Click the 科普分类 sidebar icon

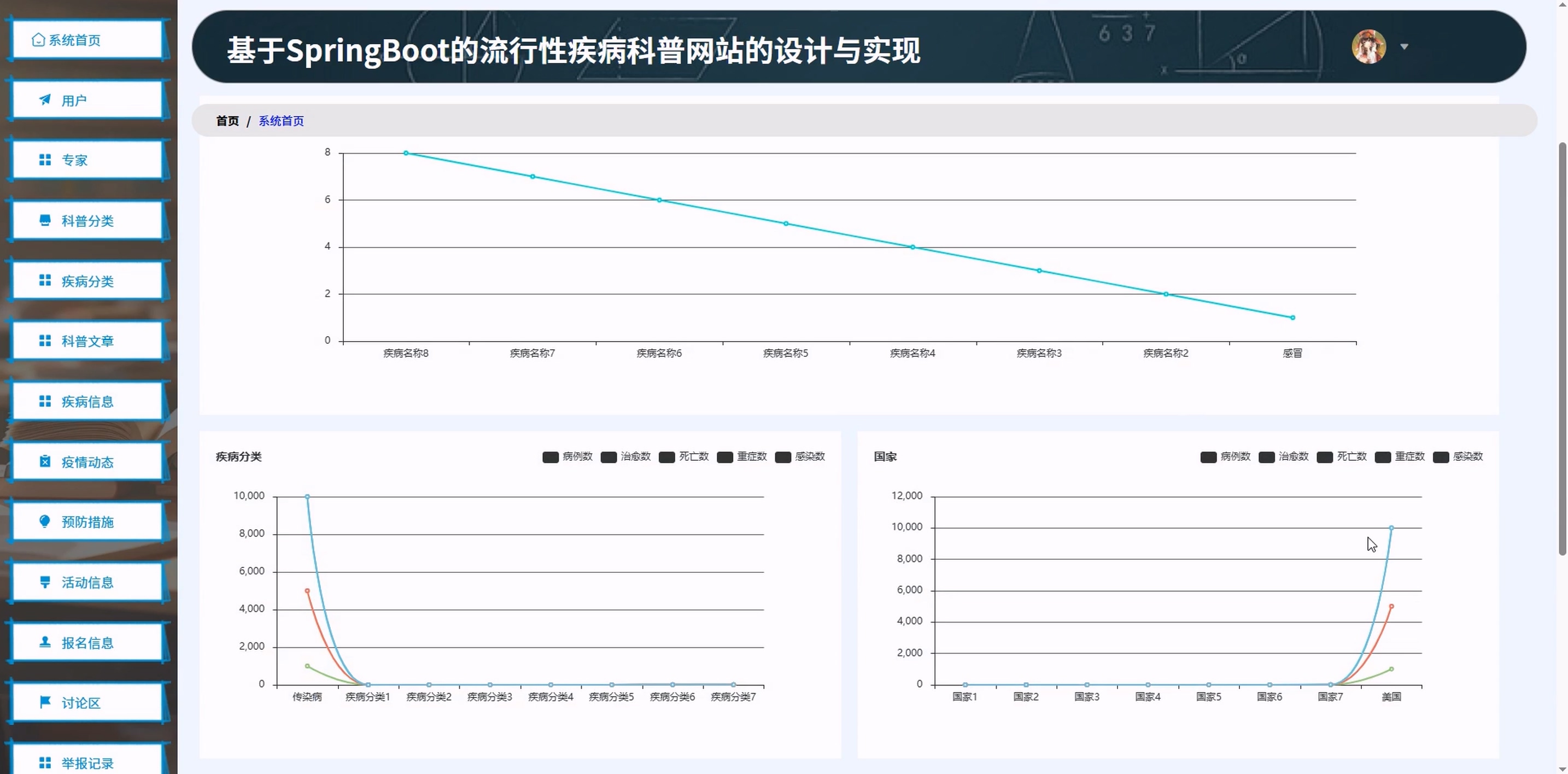pyautogui.click(x=45, y=220)
